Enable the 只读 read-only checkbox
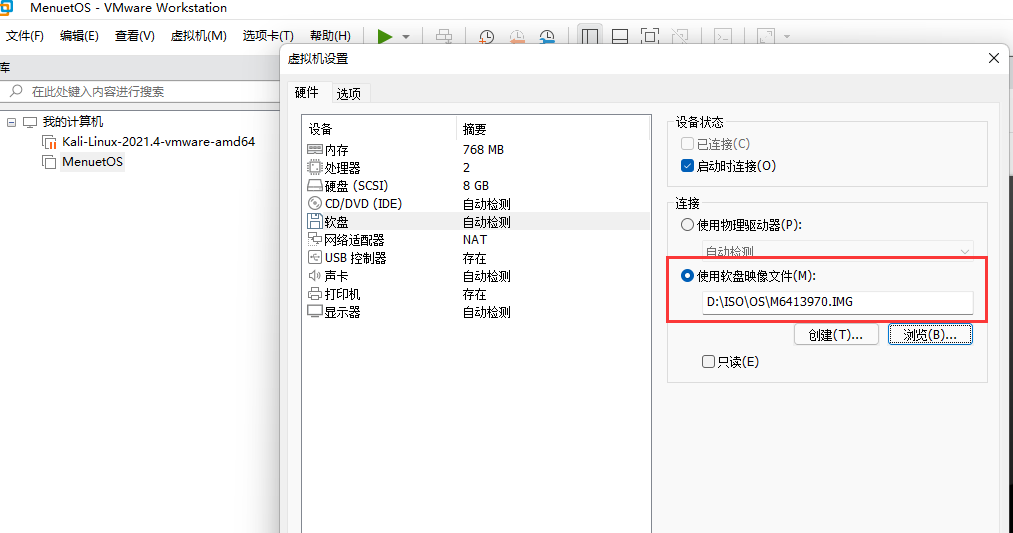 pos(709,362)
